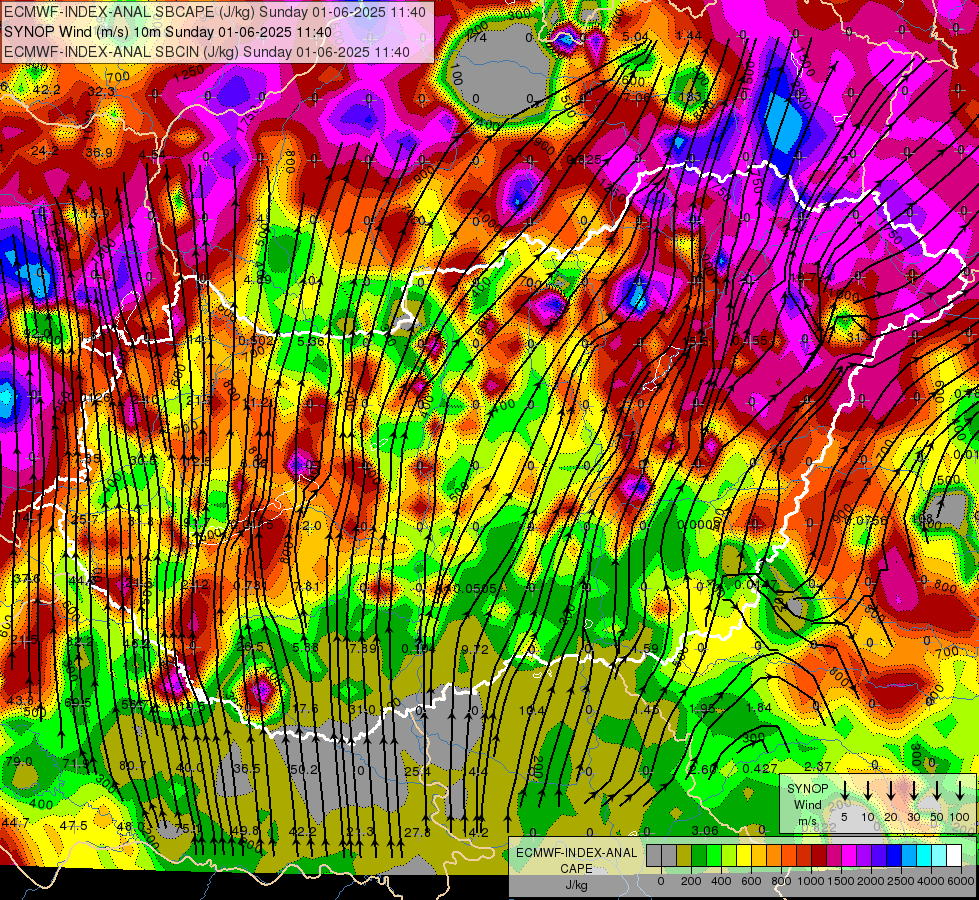Click the '25.4' station value near bottom
Image resolution: width=979 pixels, height=900 pixels.
pyautogui.click(x=417, y=771)
